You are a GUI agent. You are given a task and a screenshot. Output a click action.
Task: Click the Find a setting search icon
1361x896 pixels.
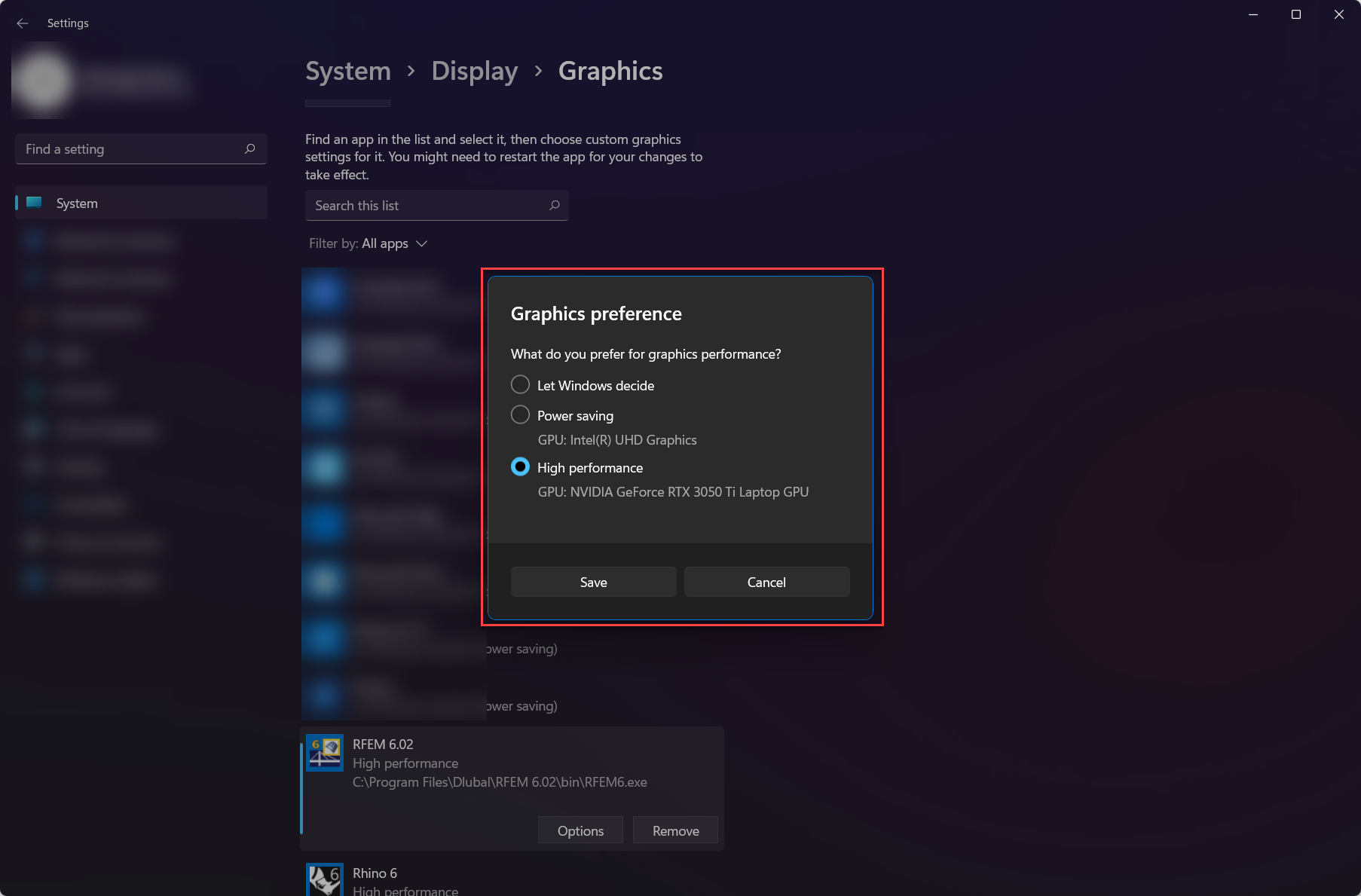250,148
